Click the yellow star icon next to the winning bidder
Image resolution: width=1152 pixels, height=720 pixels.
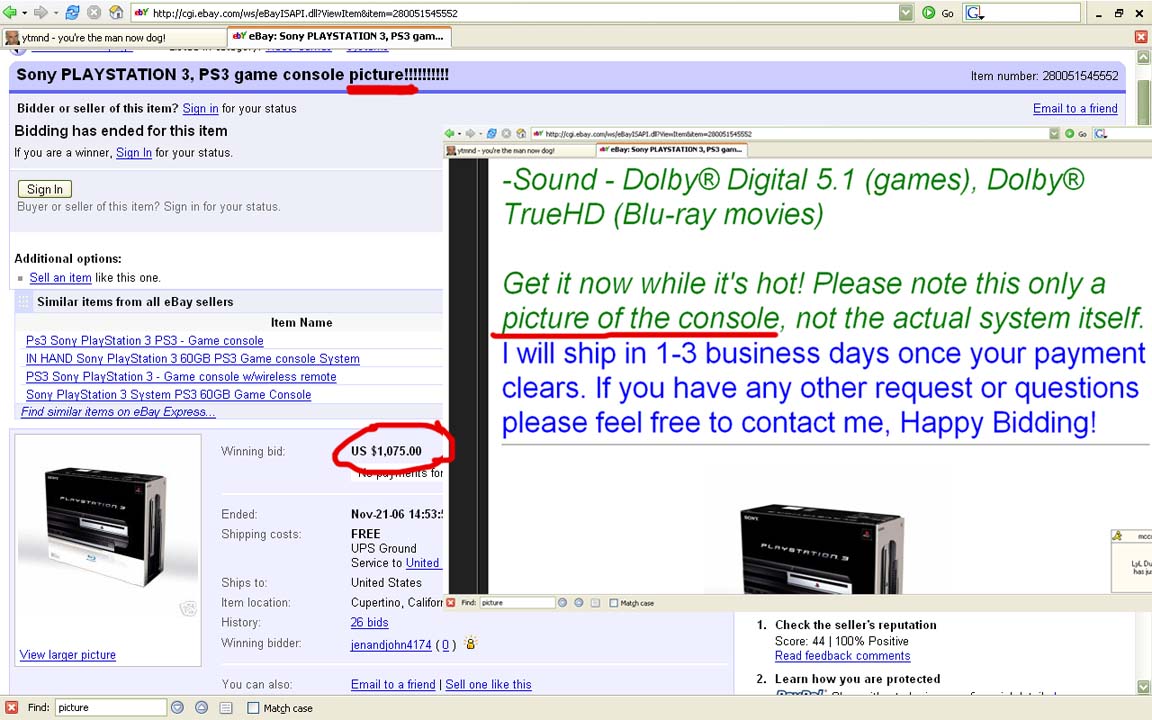(x=471, y=643)
